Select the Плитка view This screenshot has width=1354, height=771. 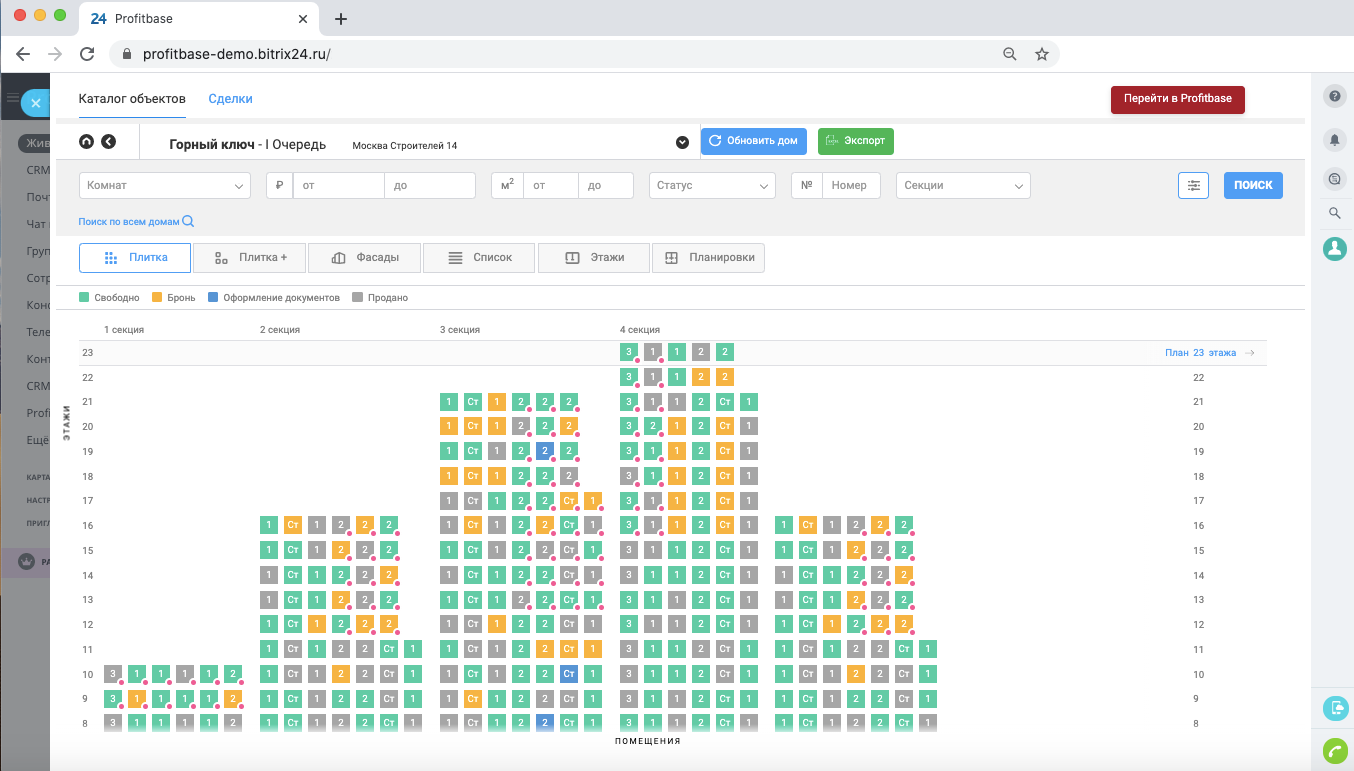point(135,257)
